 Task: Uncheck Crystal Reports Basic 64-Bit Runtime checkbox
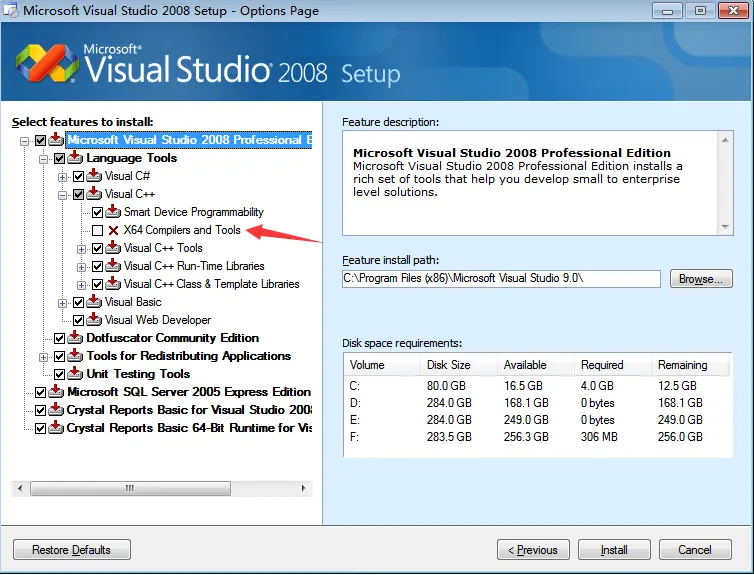pos(40,428)
